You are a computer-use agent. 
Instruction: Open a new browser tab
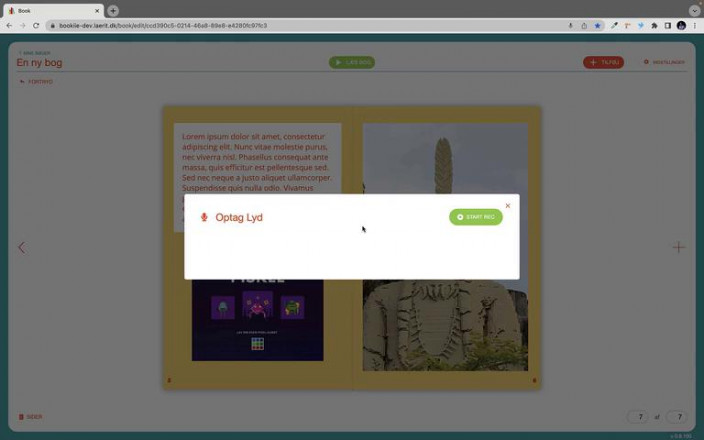point(113,11)
